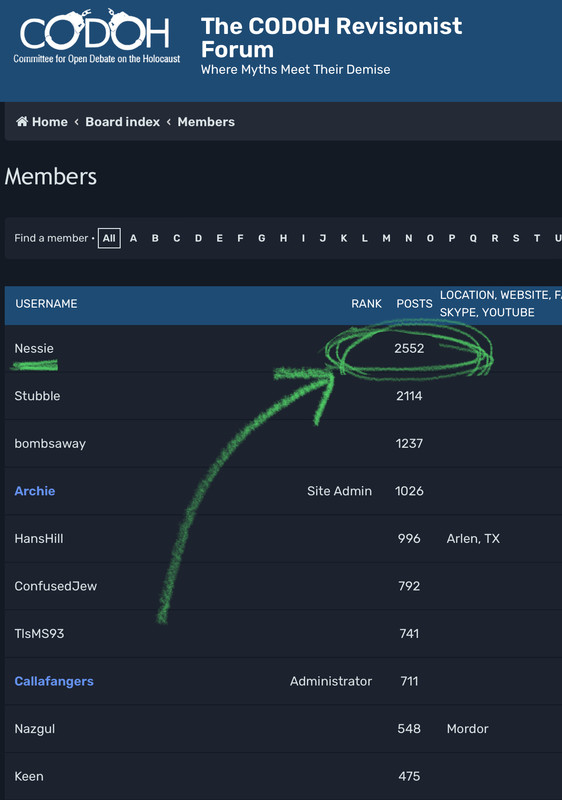Sort table by POSTS column header

click(x=414, y=304)
